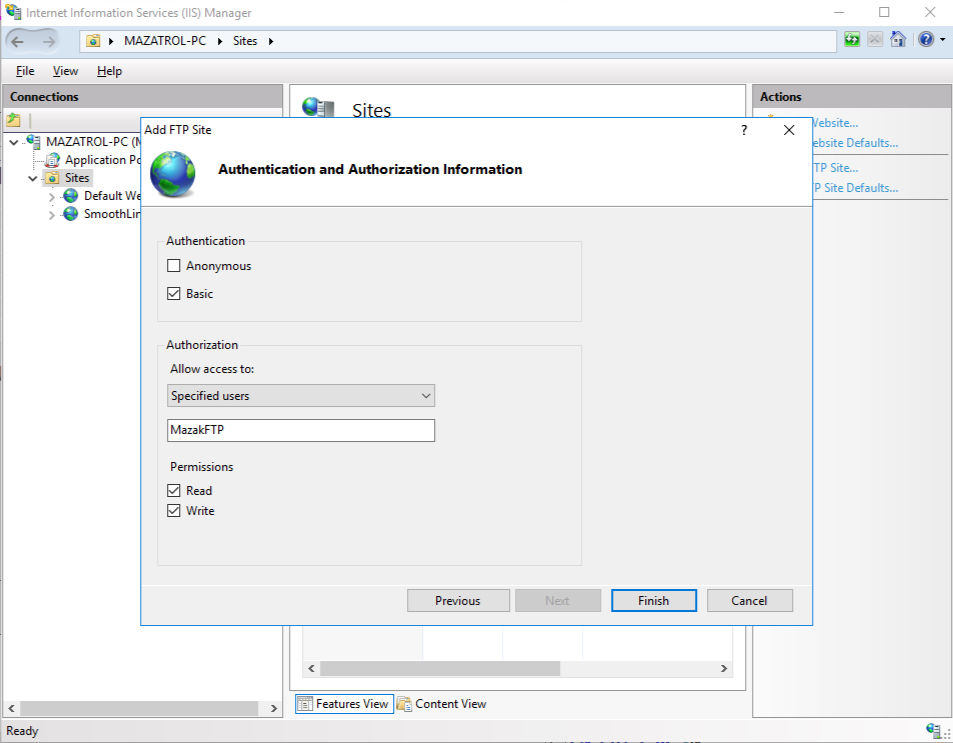The height and width of the screenshot is (743, 953).
Task: Click the Cancel button
Action: coord(749,601)
